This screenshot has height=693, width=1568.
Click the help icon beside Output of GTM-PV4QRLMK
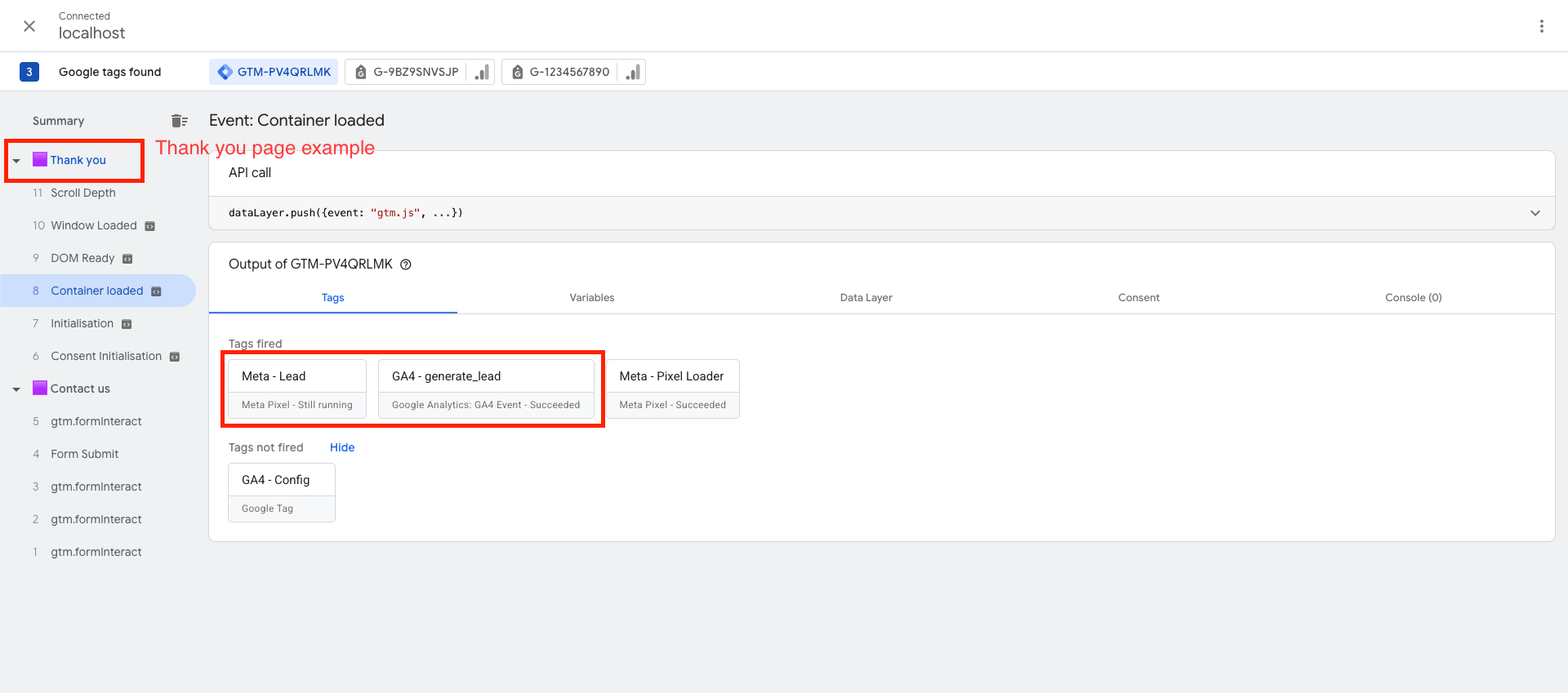point(406,264)
